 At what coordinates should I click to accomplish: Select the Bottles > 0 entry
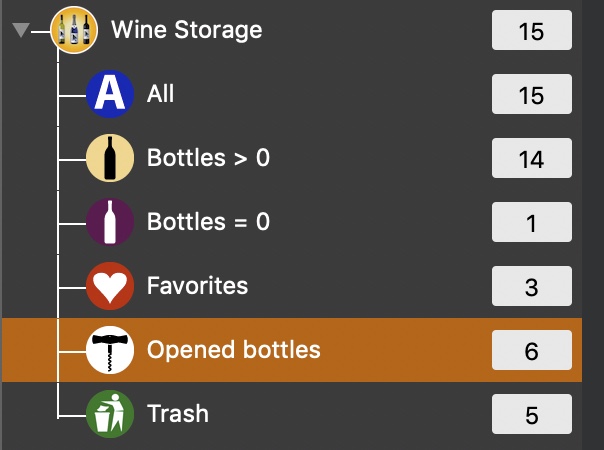208,158
